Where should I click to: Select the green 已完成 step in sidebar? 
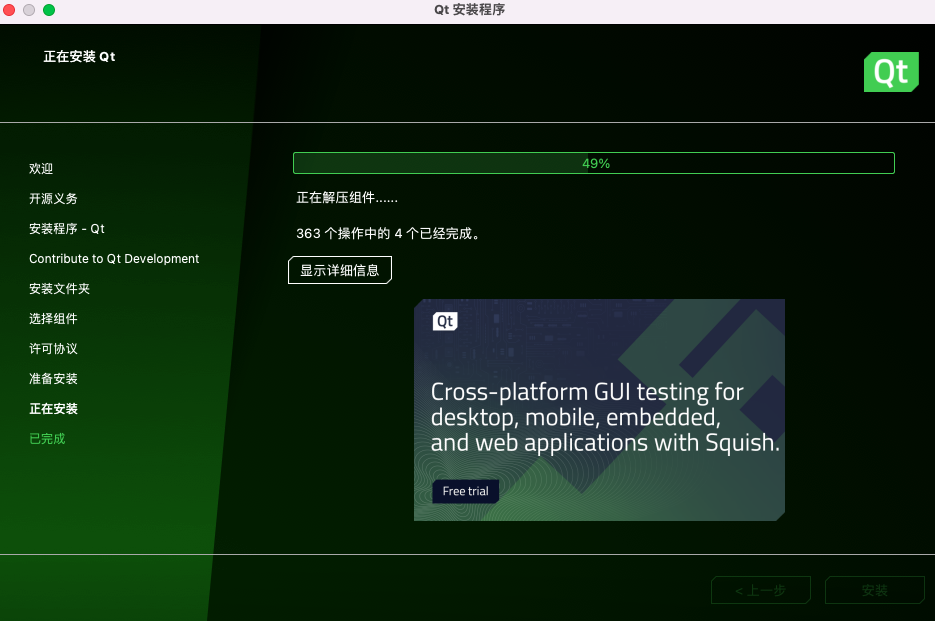tap(47, 438)
